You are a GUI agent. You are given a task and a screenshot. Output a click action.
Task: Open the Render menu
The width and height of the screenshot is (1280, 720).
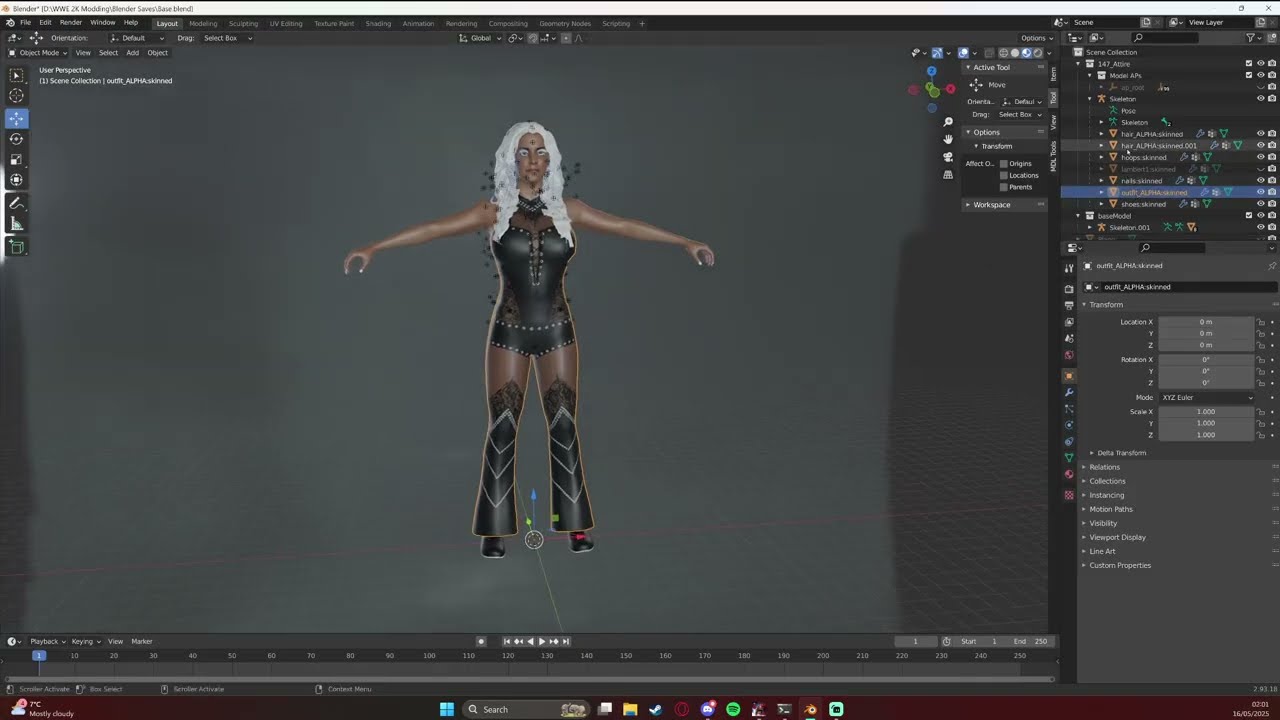pyautogui.click(x=71, y=22)
